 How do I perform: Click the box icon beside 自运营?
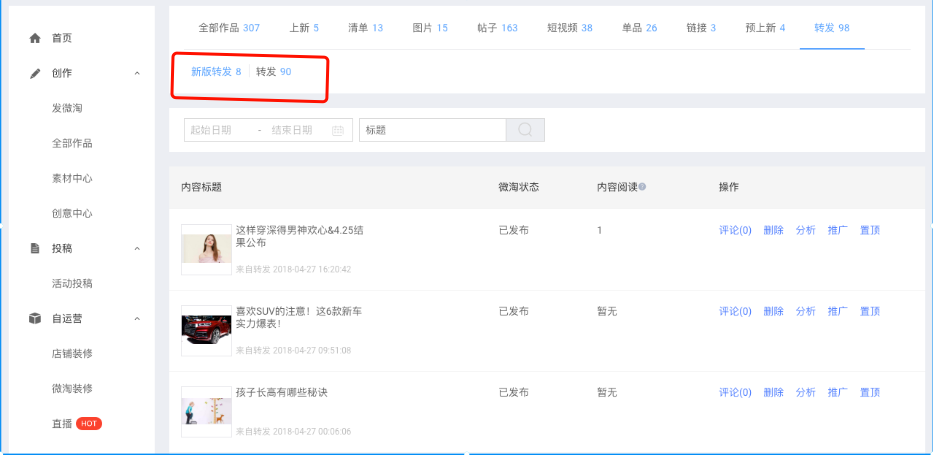pos(35,318)
